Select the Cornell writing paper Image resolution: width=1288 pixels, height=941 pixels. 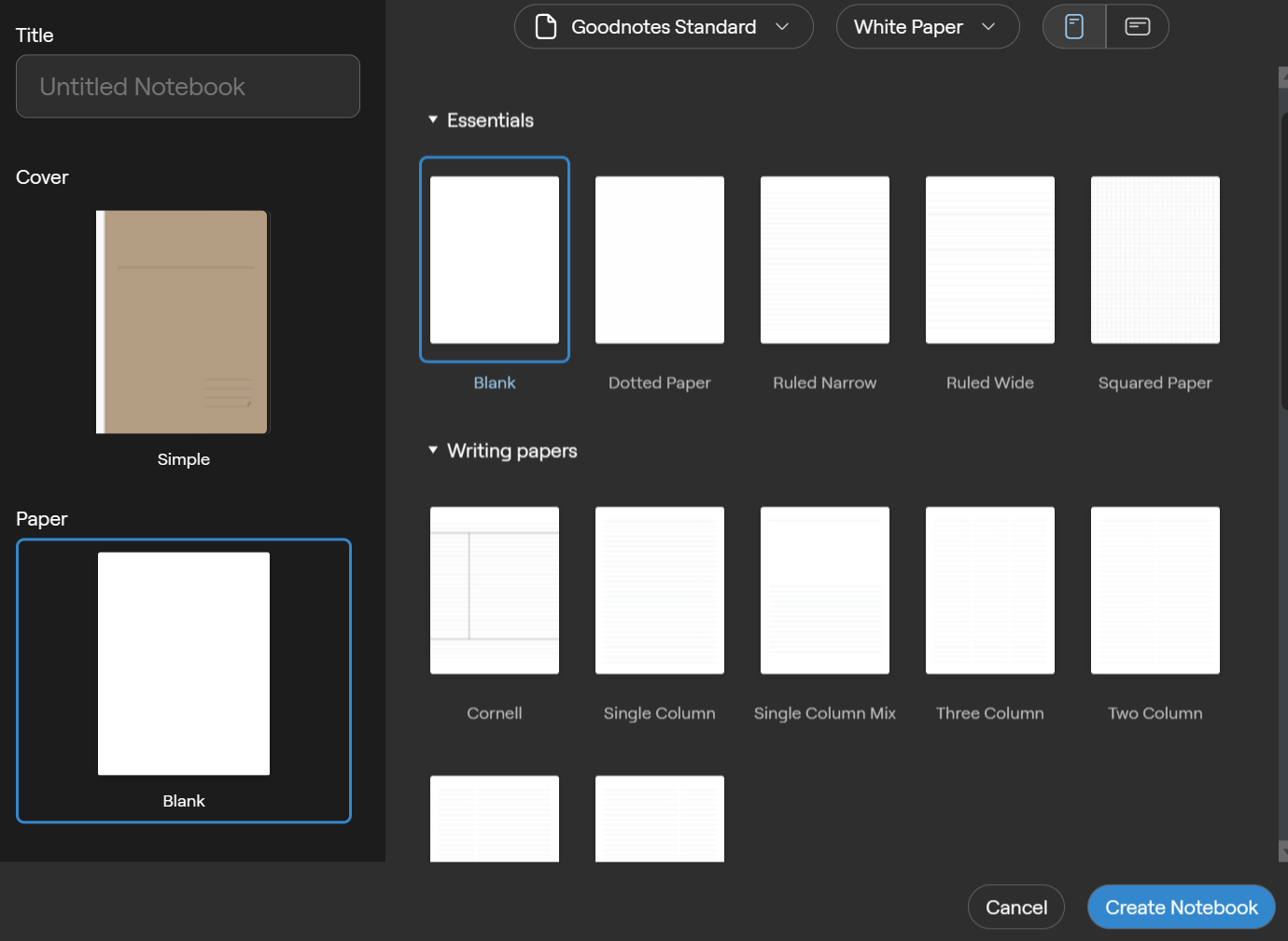click(x=494, y=590)
